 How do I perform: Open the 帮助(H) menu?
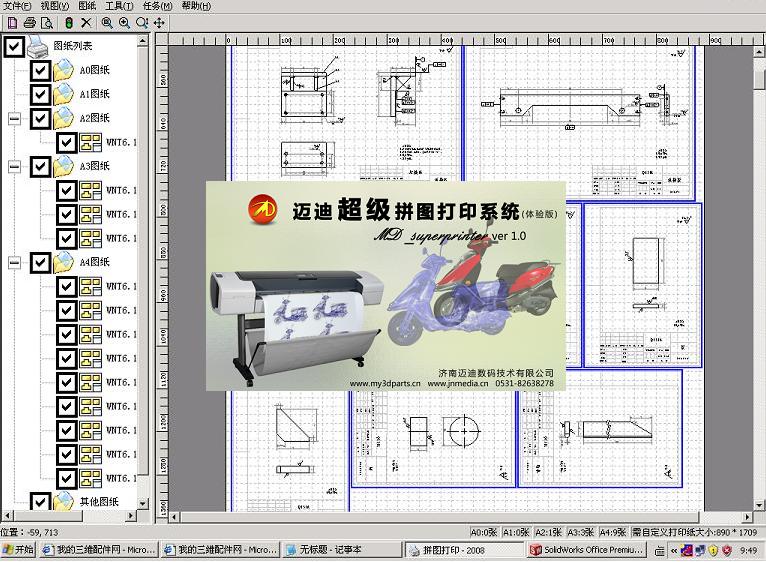click(196, 6)
